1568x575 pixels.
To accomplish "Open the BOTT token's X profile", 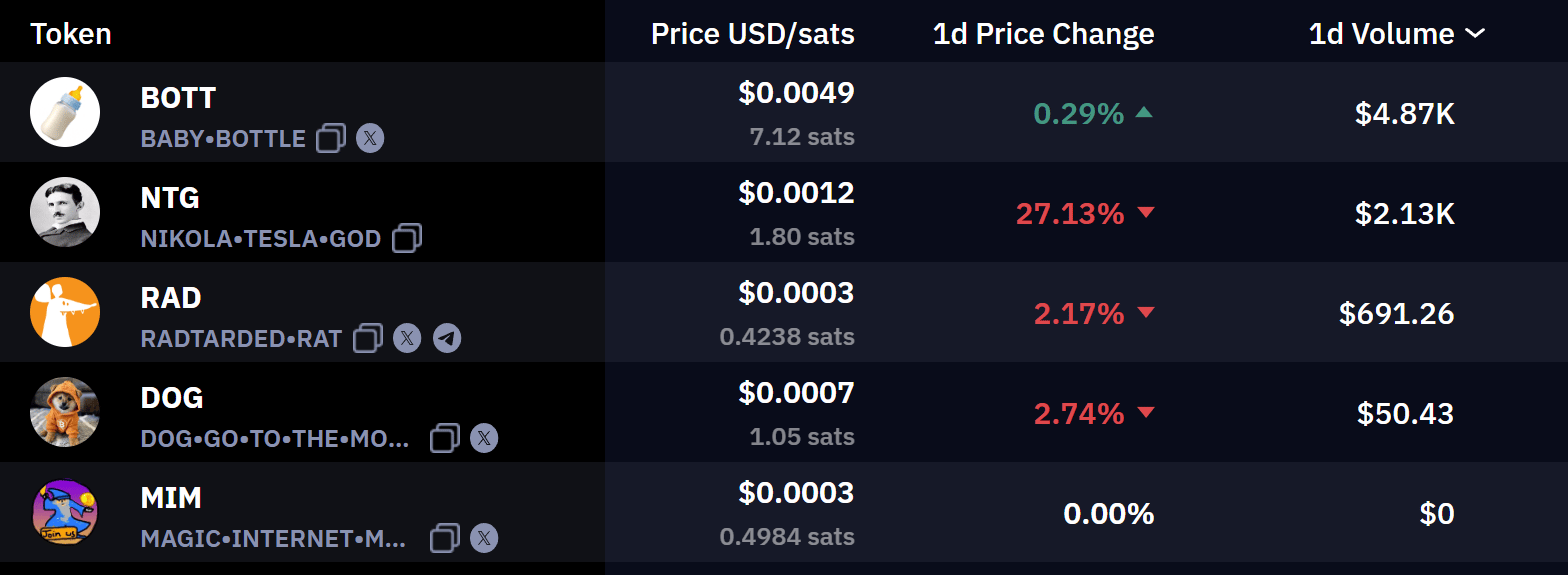I will click(x=370, y=138).
